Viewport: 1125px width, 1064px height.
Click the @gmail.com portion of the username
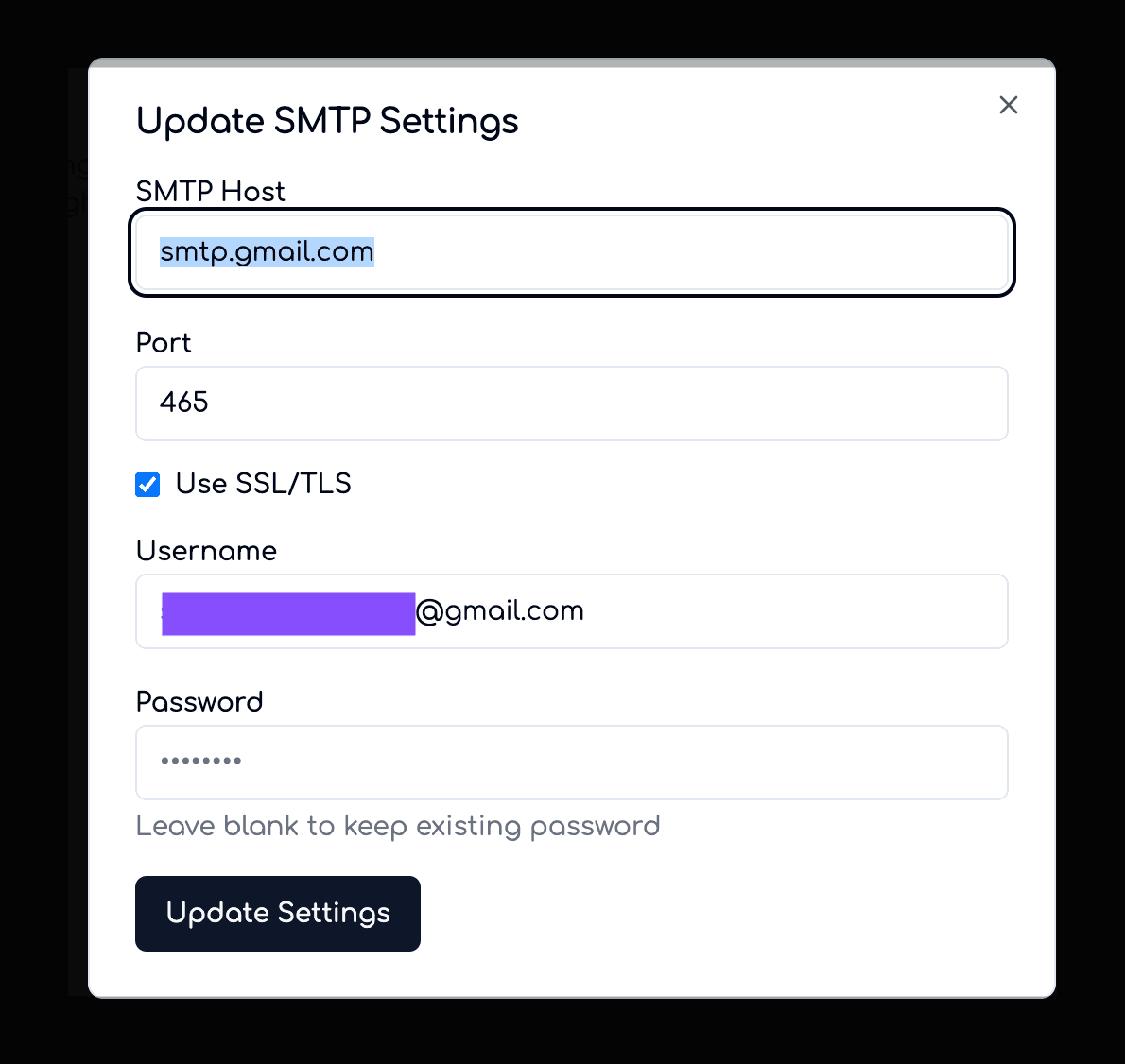pos(501,610)
